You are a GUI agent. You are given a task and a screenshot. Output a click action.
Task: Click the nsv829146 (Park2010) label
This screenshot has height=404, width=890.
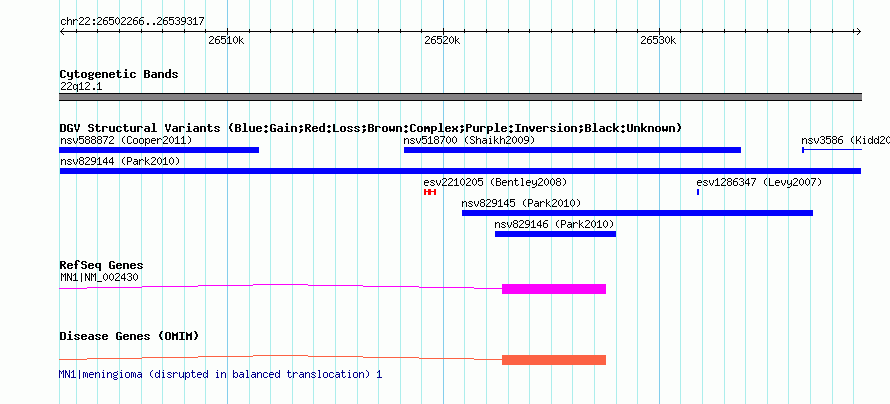coord(554,225)
